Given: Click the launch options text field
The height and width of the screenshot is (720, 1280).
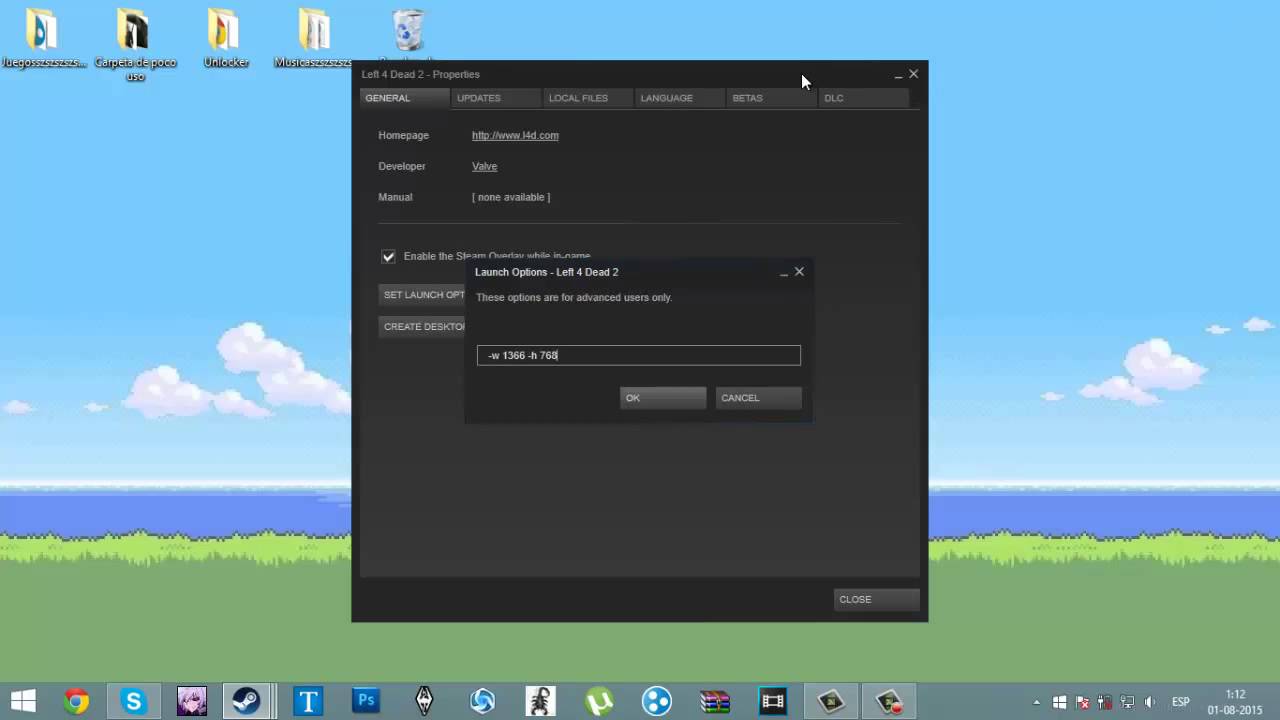Looking at the screenshot, I should [639, 355].
